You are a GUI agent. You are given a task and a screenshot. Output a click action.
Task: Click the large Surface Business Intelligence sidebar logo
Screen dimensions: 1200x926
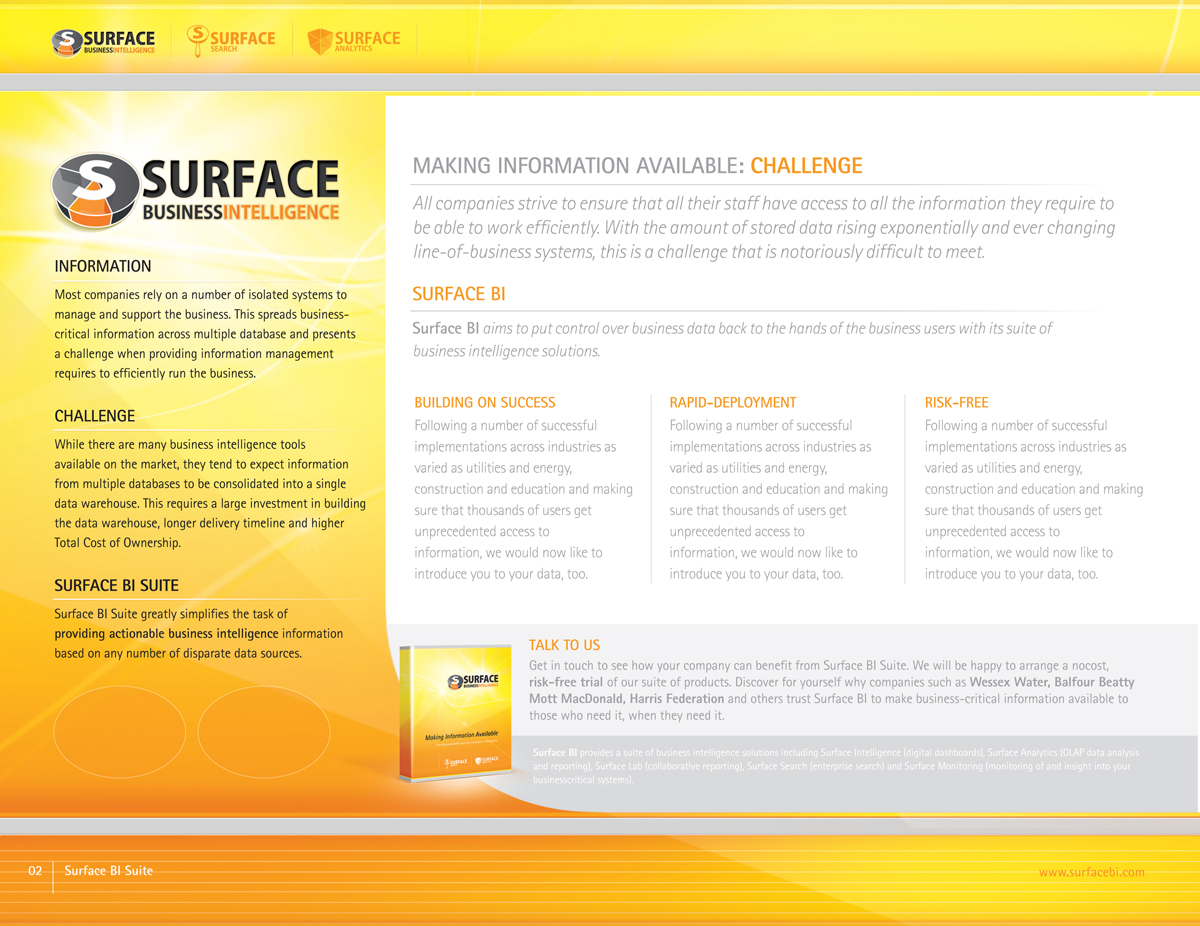point(196,191)
